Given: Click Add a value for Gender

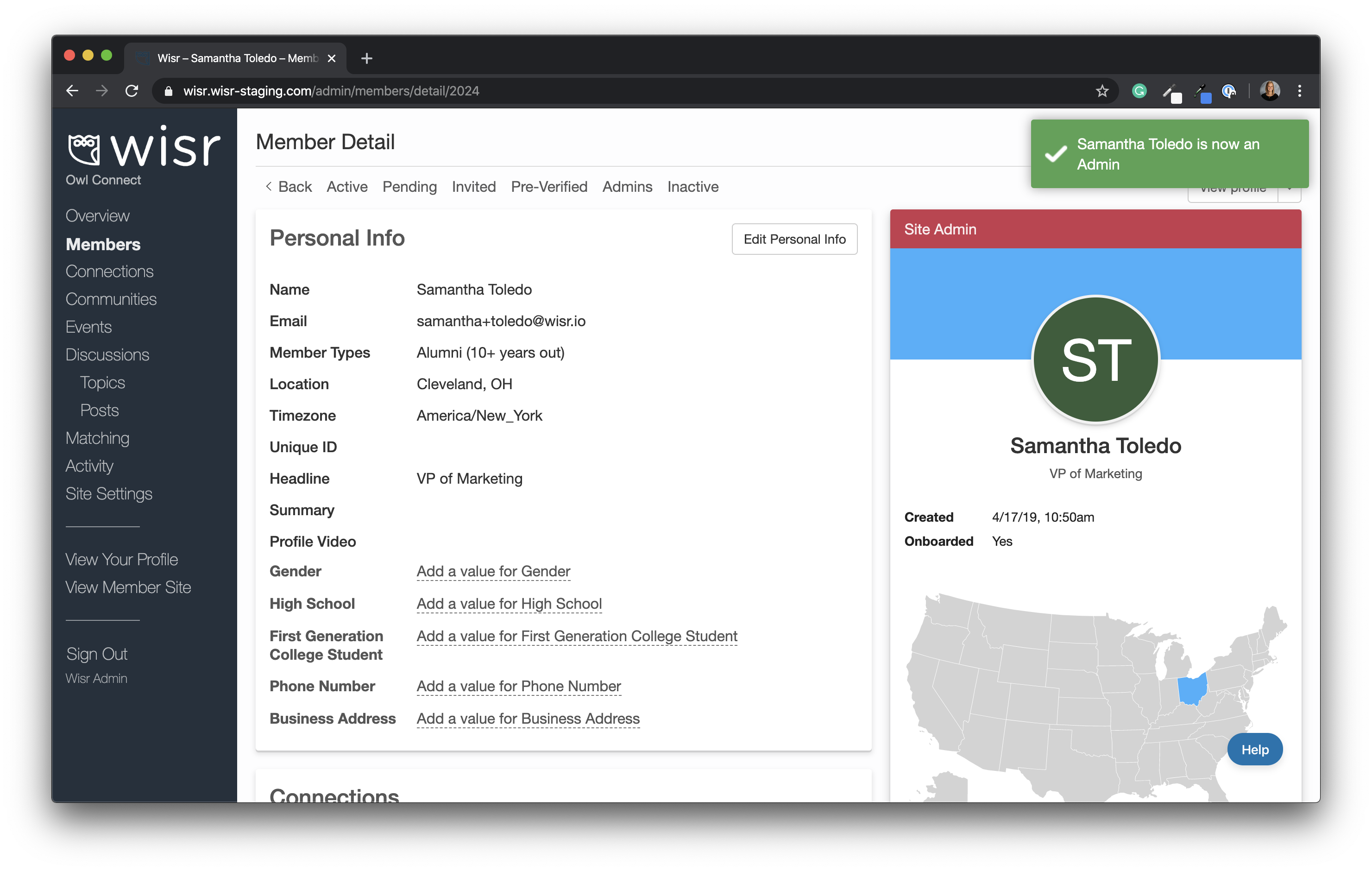Looking at the screenshot, I should click(x=493, y=571).
